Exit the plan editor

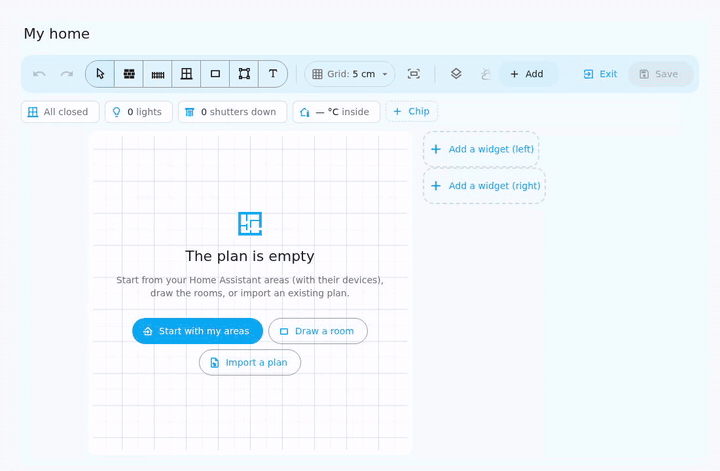pos(600,74)
